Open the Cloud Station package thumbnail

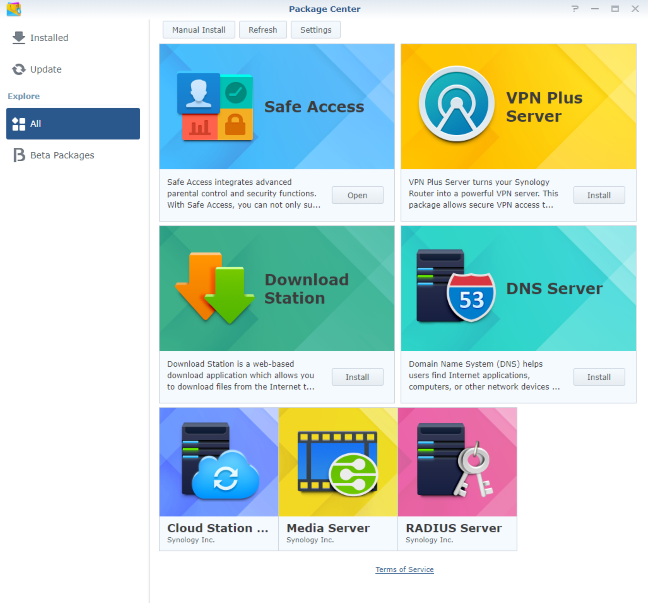(x=219, y=462)
